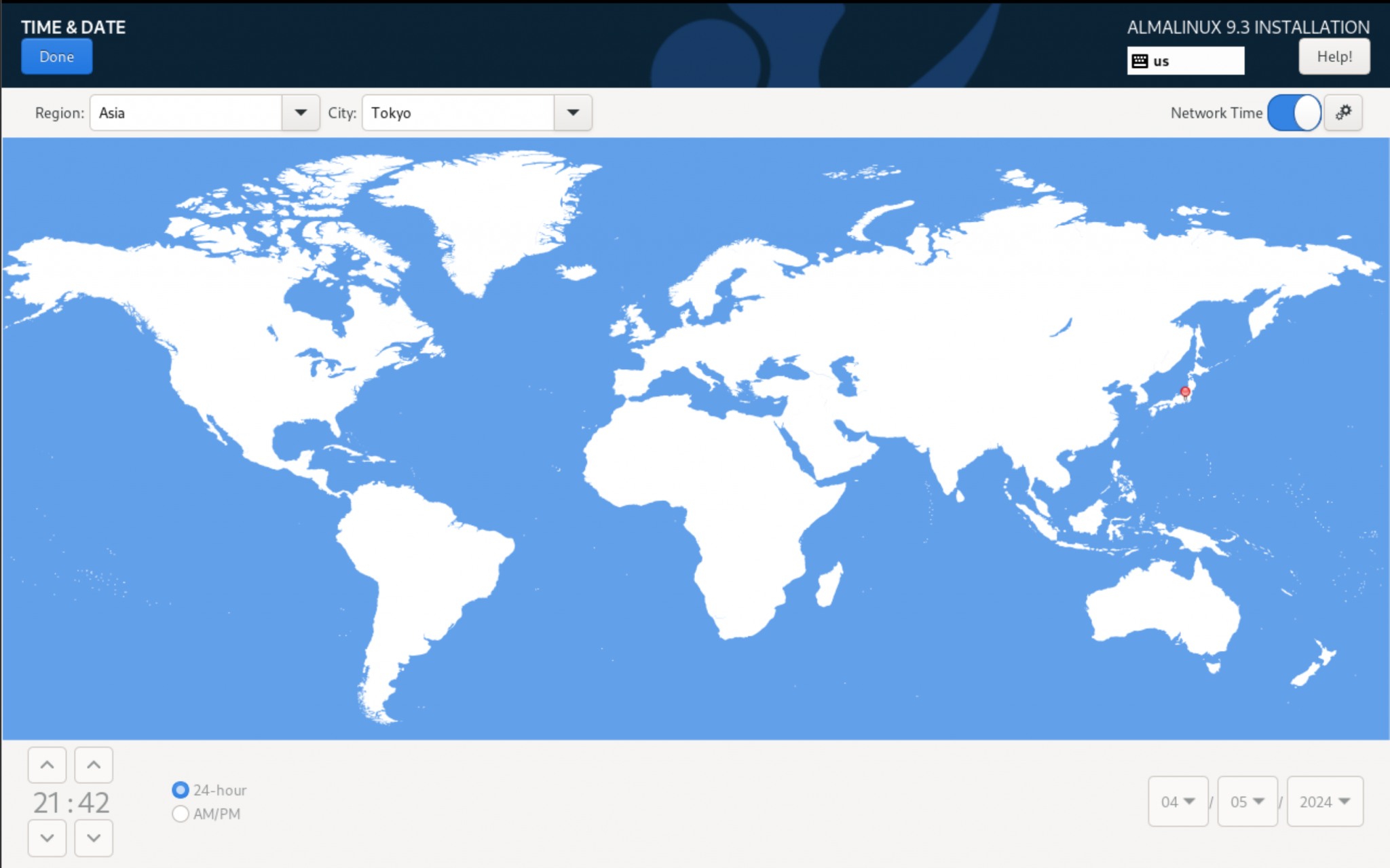This screenshot has width=1390, height=868.
Task: Click the up arrow to increase hours
Action: click(47, 764)
